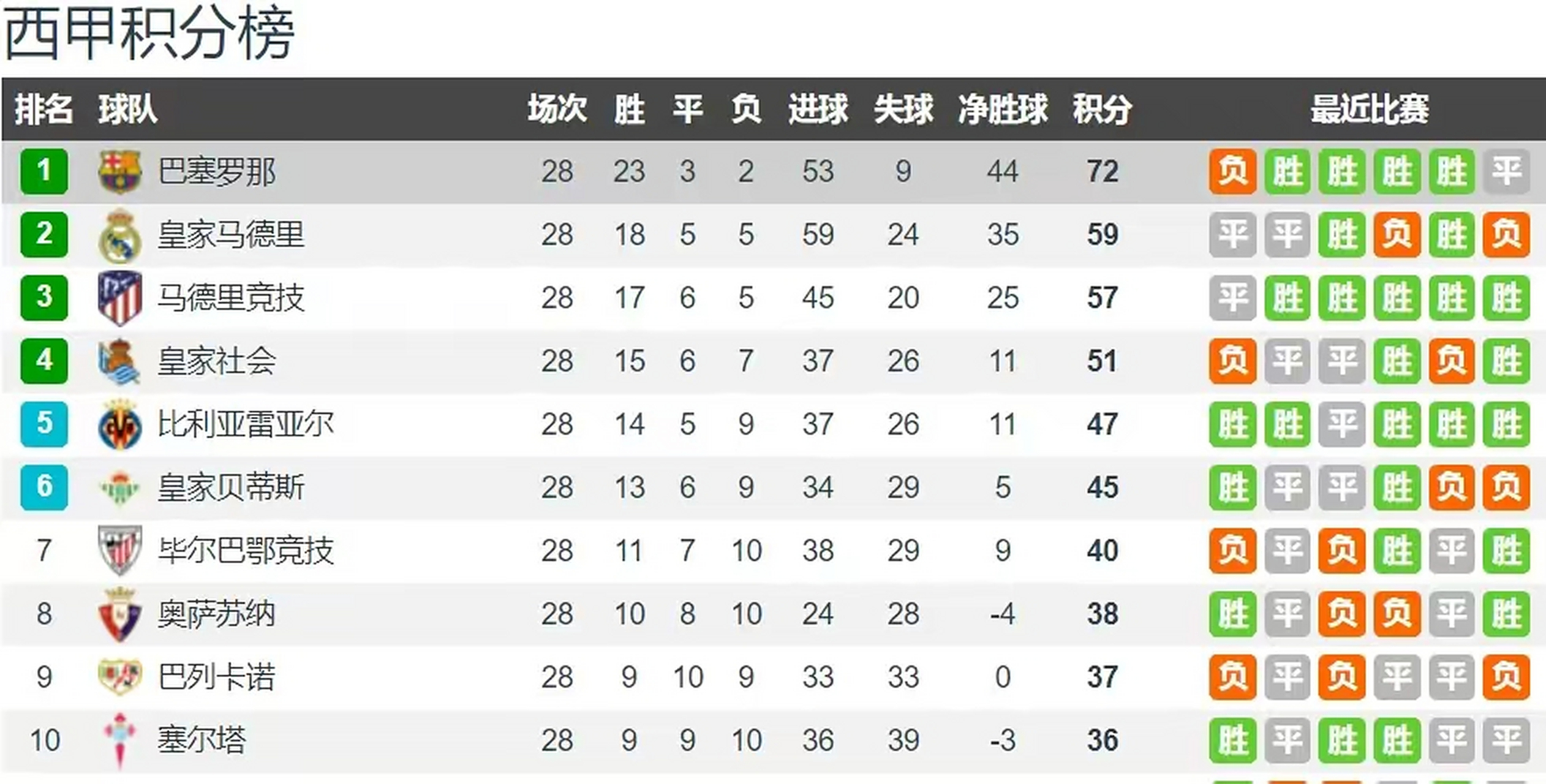Click the Villarreal yellow club crest

pos(120,424)
